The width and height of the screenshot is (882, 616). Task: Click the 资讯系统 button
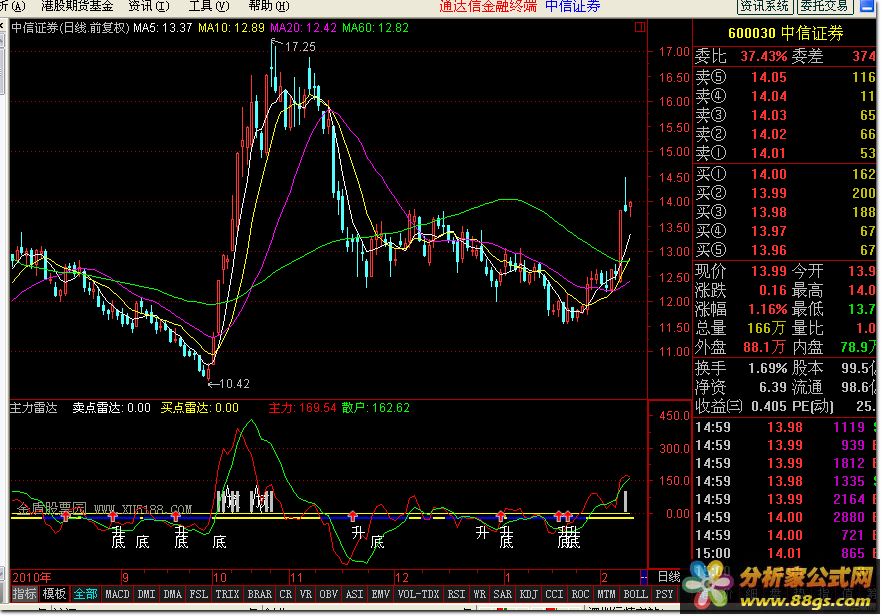(764, 6)
